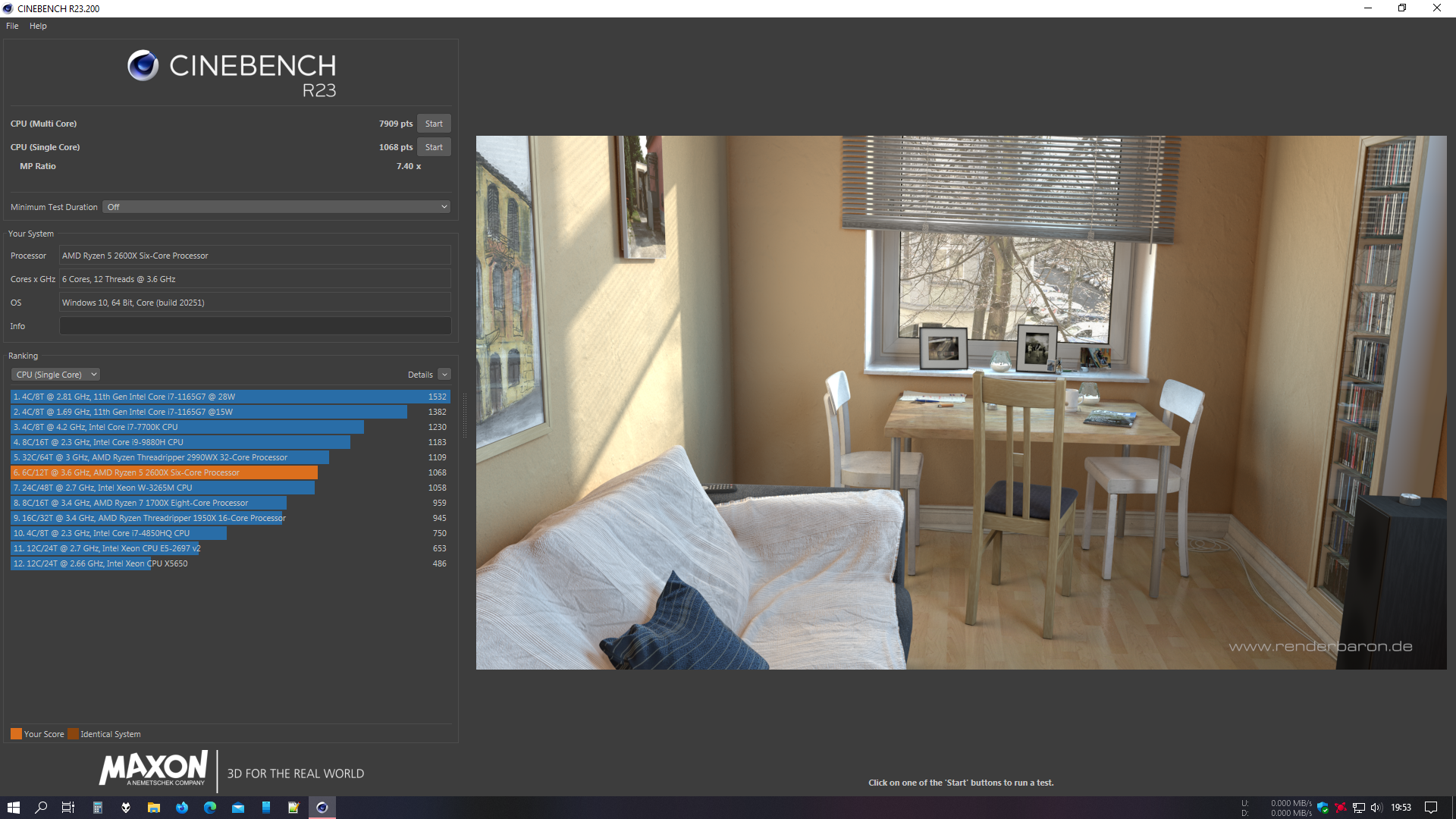Open the Mail app taskbar icon
This screenshot has width=1456, height=819.
pyautogui.click(x=238, y=808)
